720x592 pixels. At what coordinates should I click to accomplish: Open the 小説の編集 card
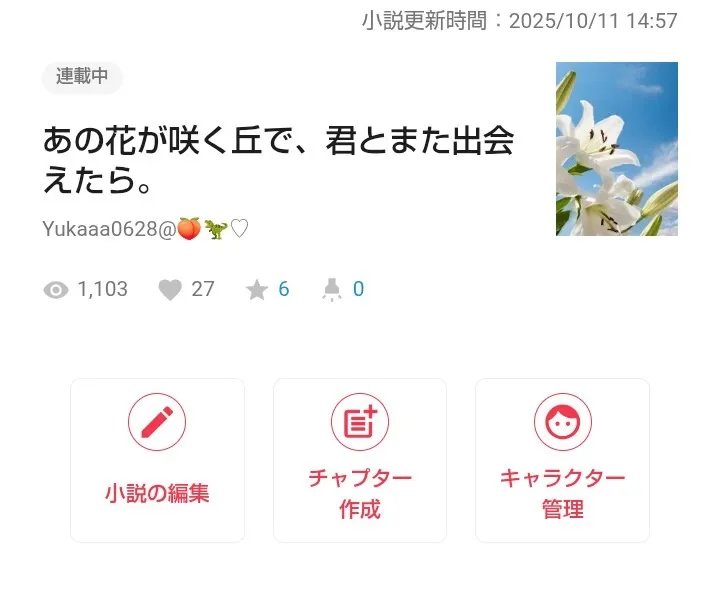[157, 460]
